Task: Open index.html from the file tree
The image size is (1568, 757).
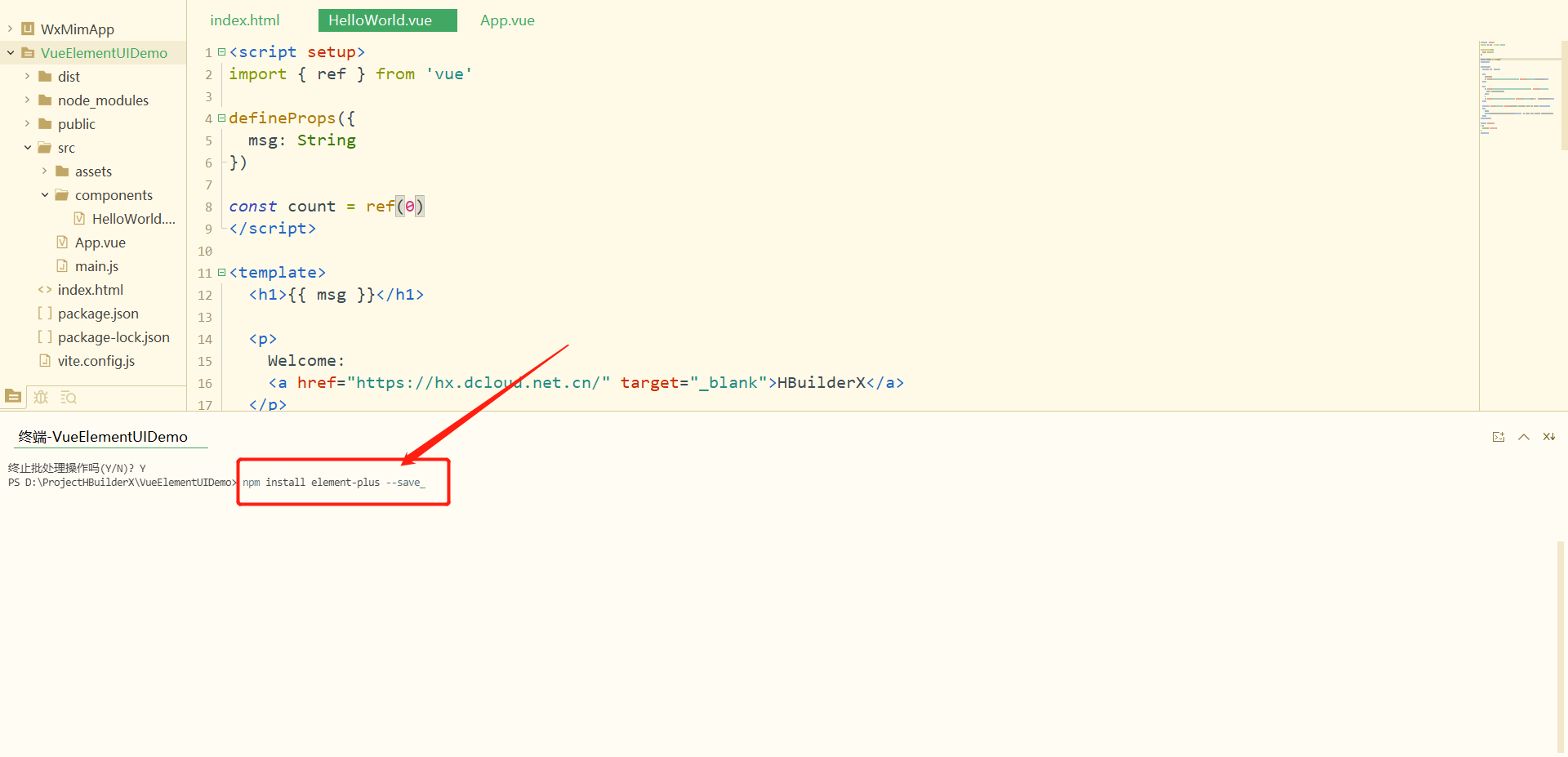Action: [91, 290]
